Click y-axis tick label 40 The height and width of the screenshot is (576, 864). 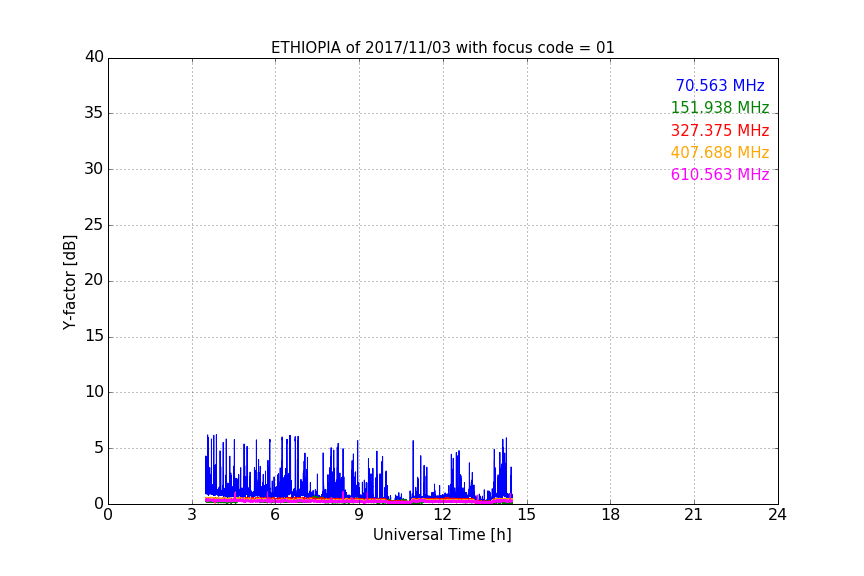[x=94, y=57]
